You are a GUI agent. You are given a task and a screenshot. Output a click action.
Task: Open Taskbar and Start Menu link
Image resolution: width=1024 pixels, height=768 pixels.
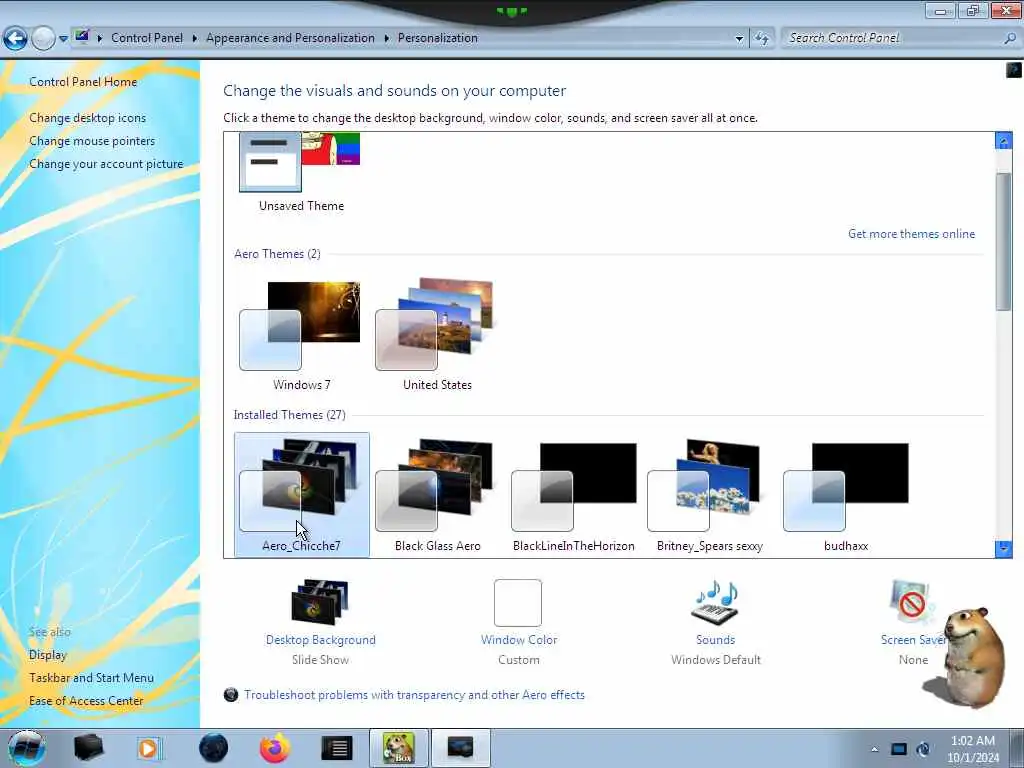(91, 678)
